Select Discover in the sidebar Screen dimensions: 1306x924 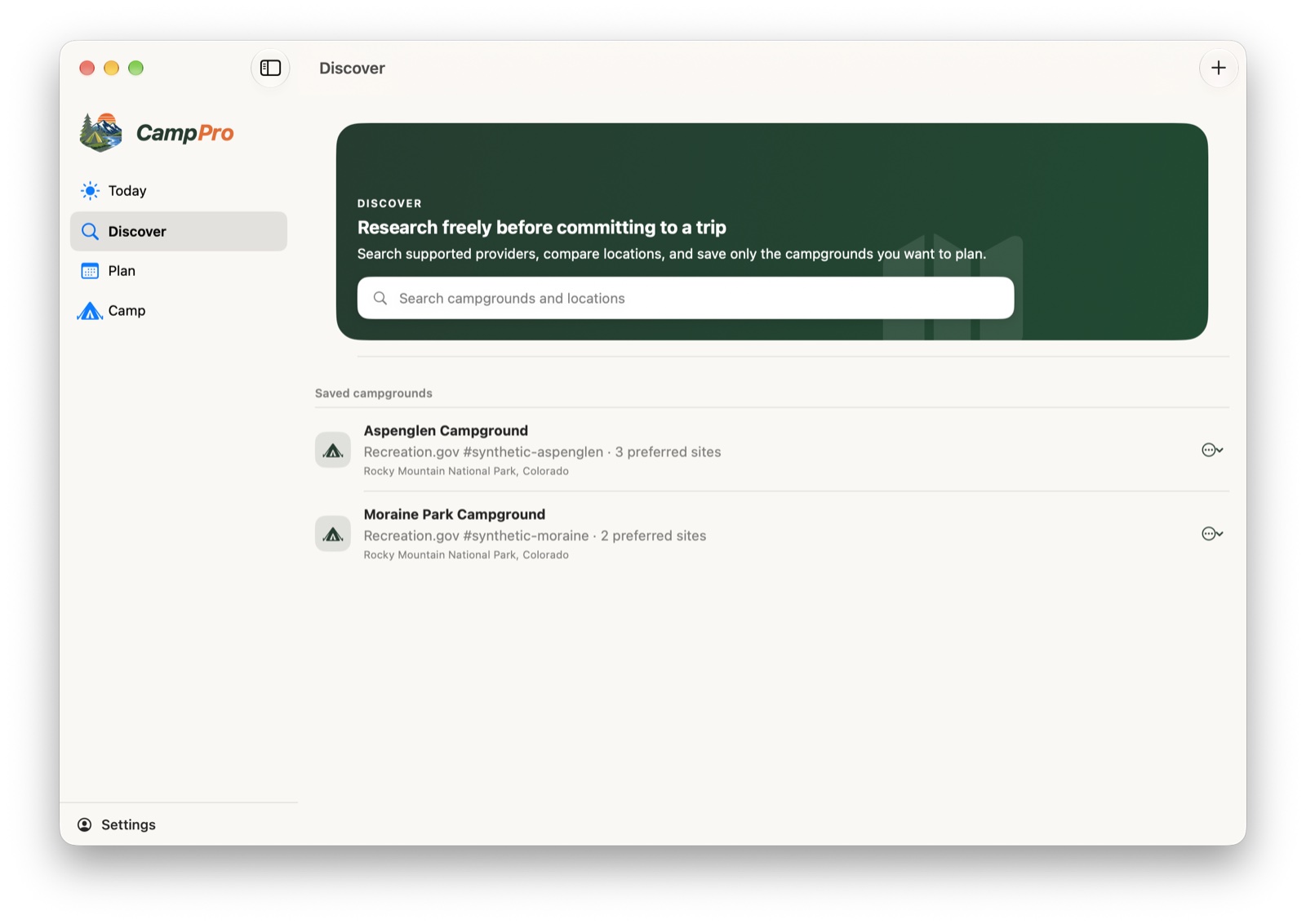179,232
